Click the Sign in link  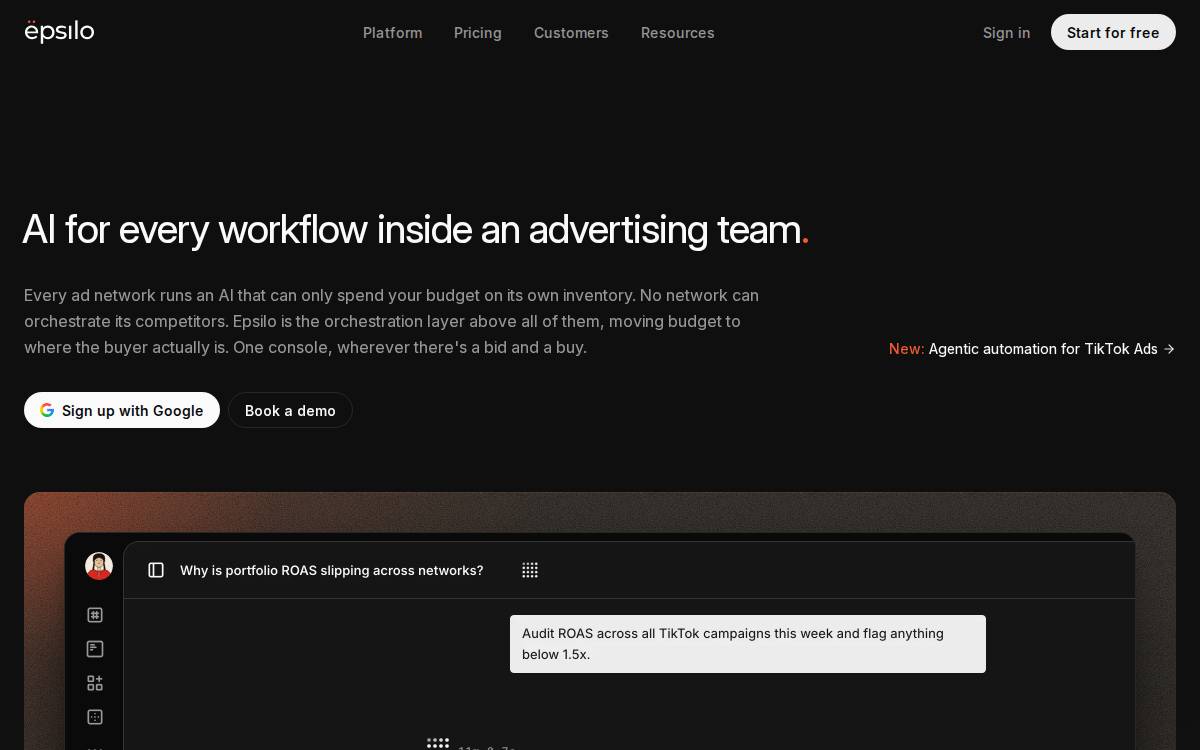(x=1006, y=33)
